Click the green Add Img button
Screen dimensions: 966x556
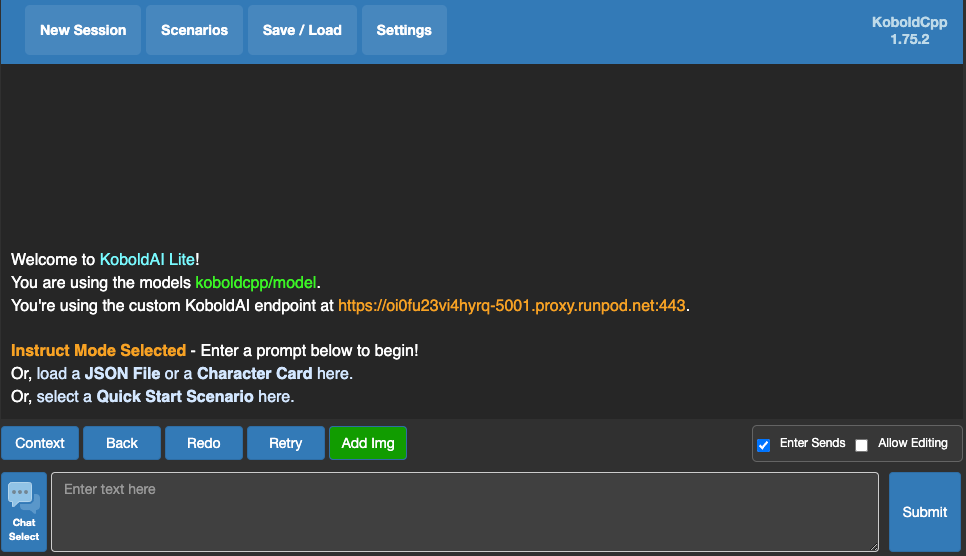[368, 443]
